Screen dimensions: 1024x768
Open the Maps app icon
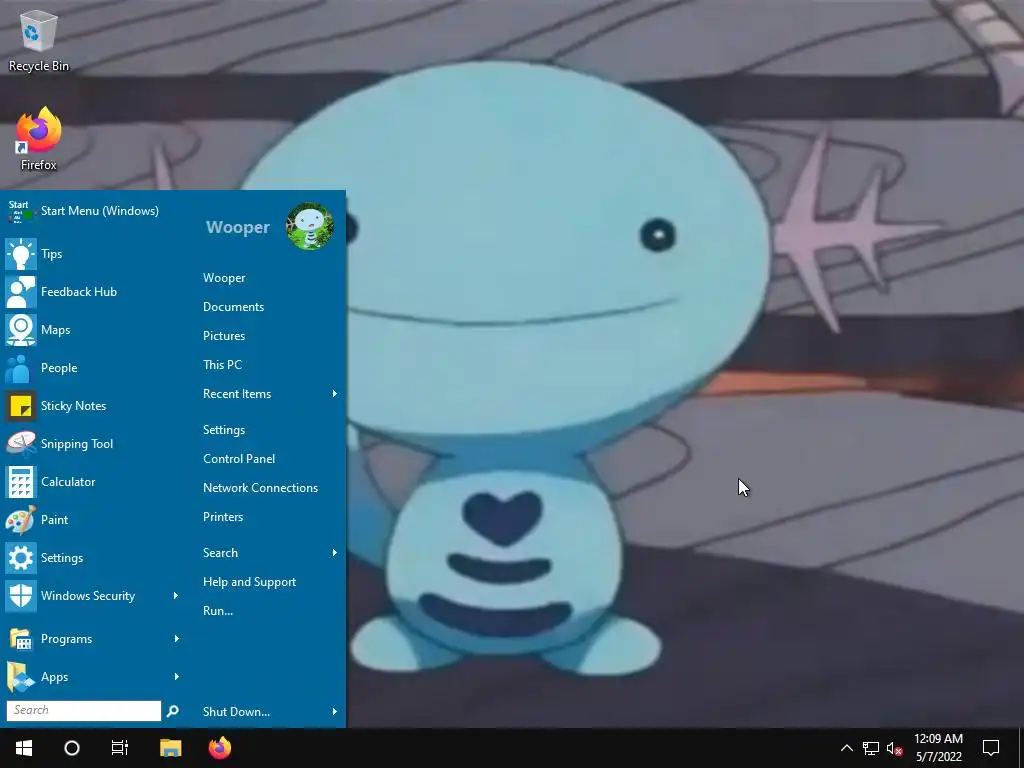(21, 330)
